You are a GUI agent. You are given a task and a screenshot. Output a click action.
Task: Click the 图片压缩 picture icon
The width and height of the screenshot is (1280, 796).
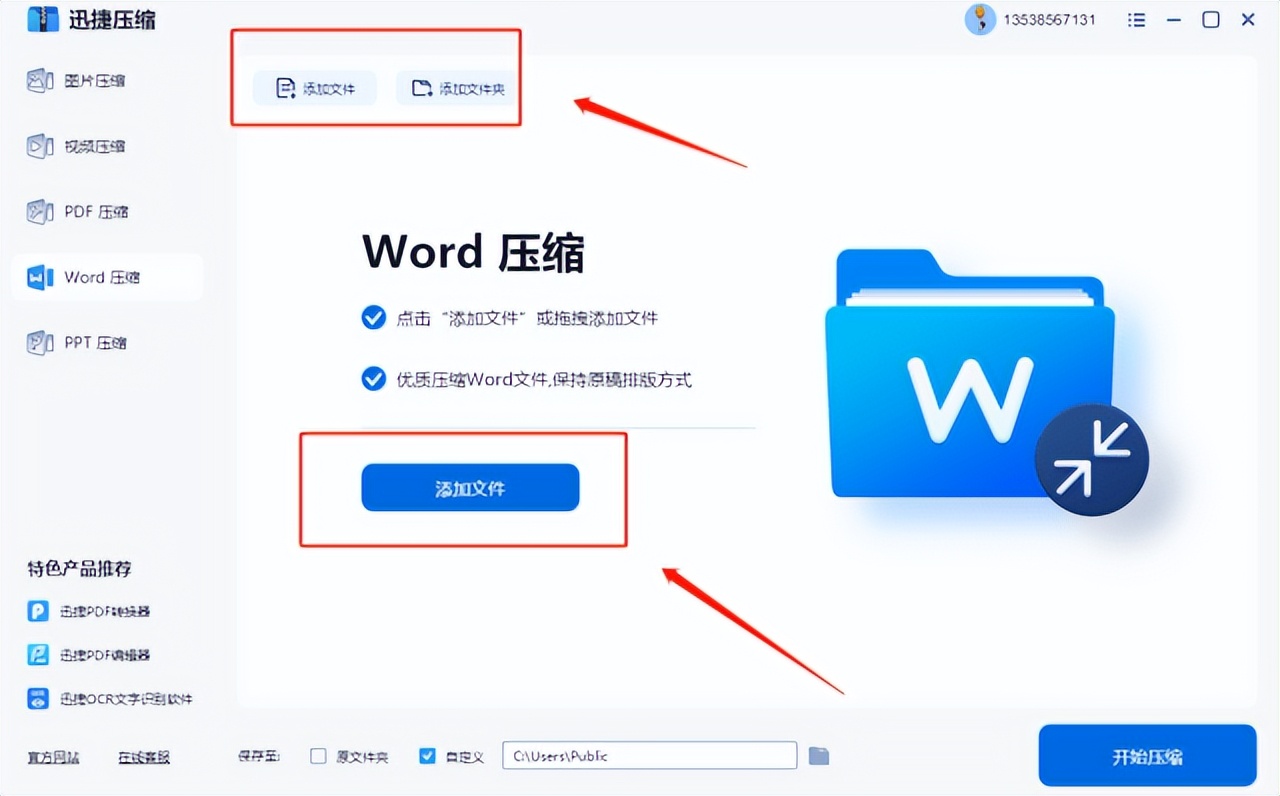[x=39, y=81]
